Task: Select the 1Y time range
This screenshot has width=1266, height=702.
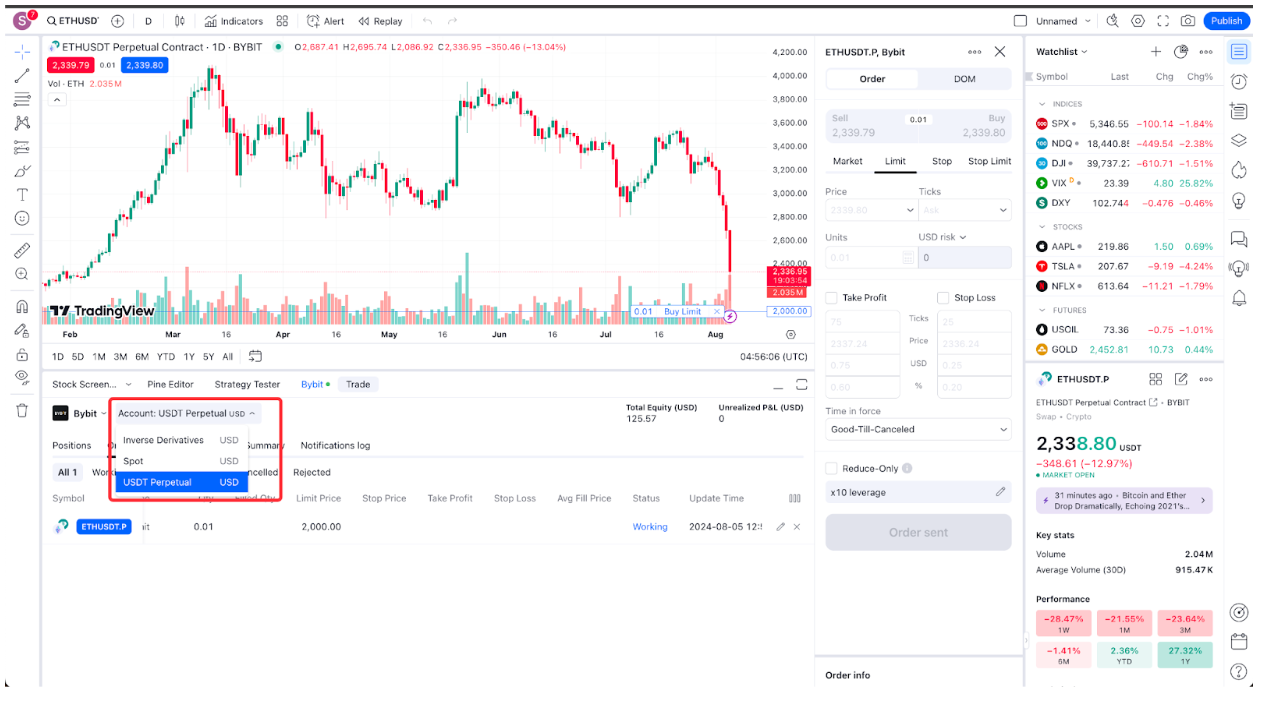Action: (x=189, y=357)
